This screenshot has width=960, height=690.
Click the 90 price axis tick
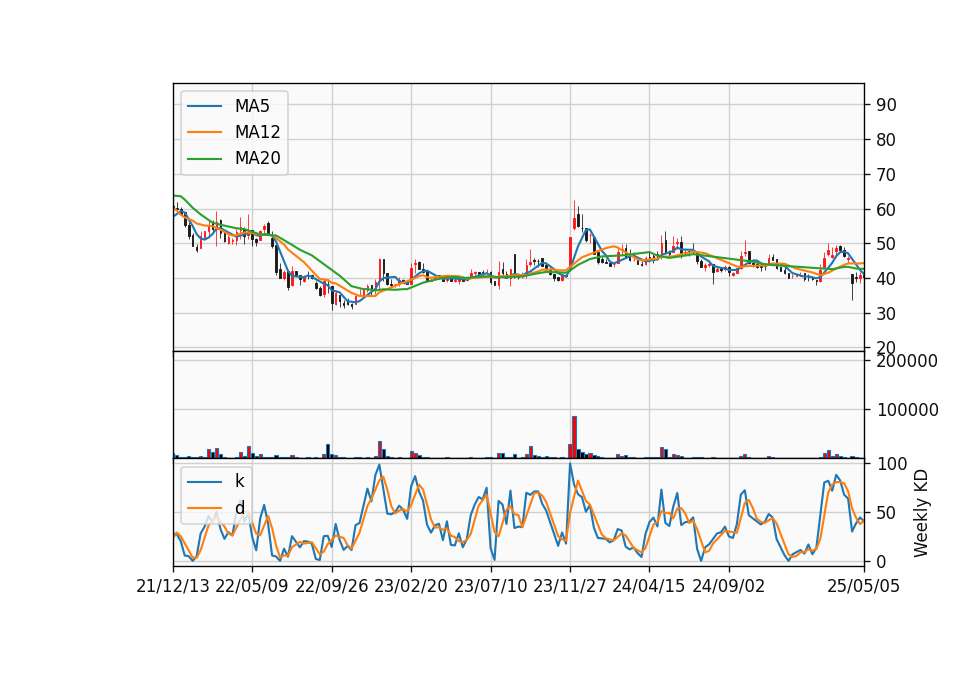click(886, 105)
